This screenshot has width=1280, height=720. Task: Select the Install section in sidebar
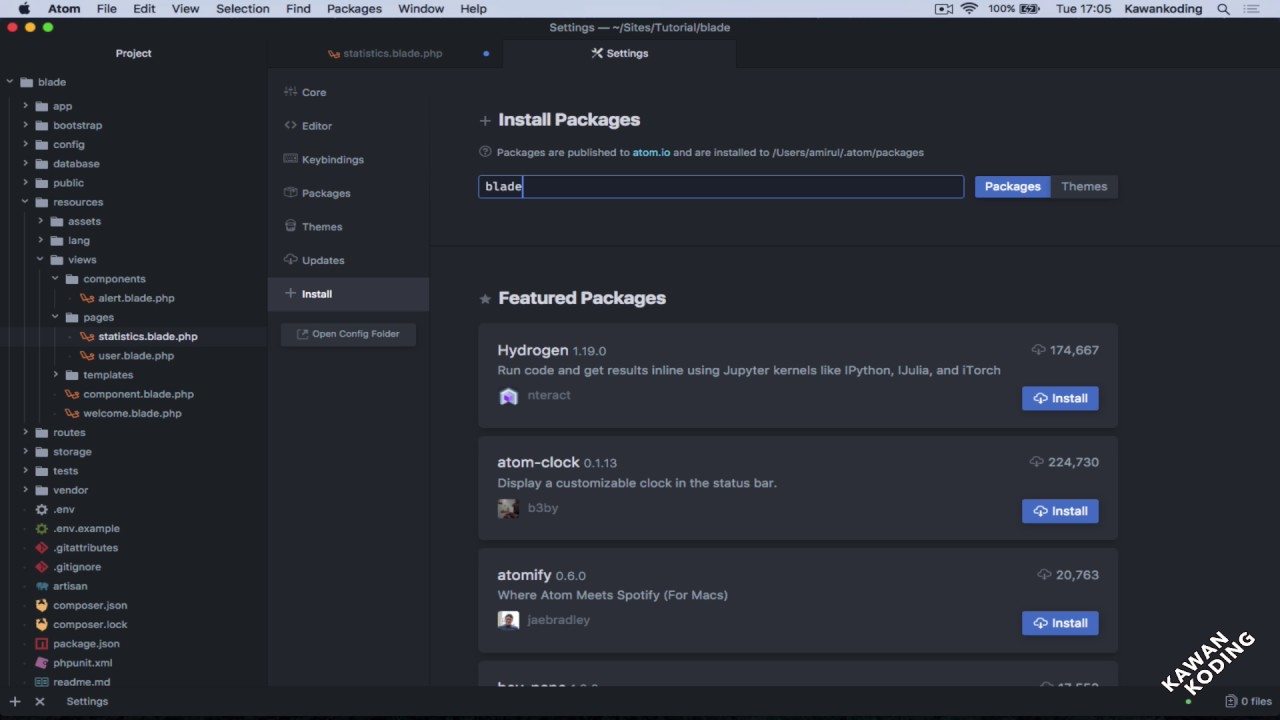(x=348, y=294)
